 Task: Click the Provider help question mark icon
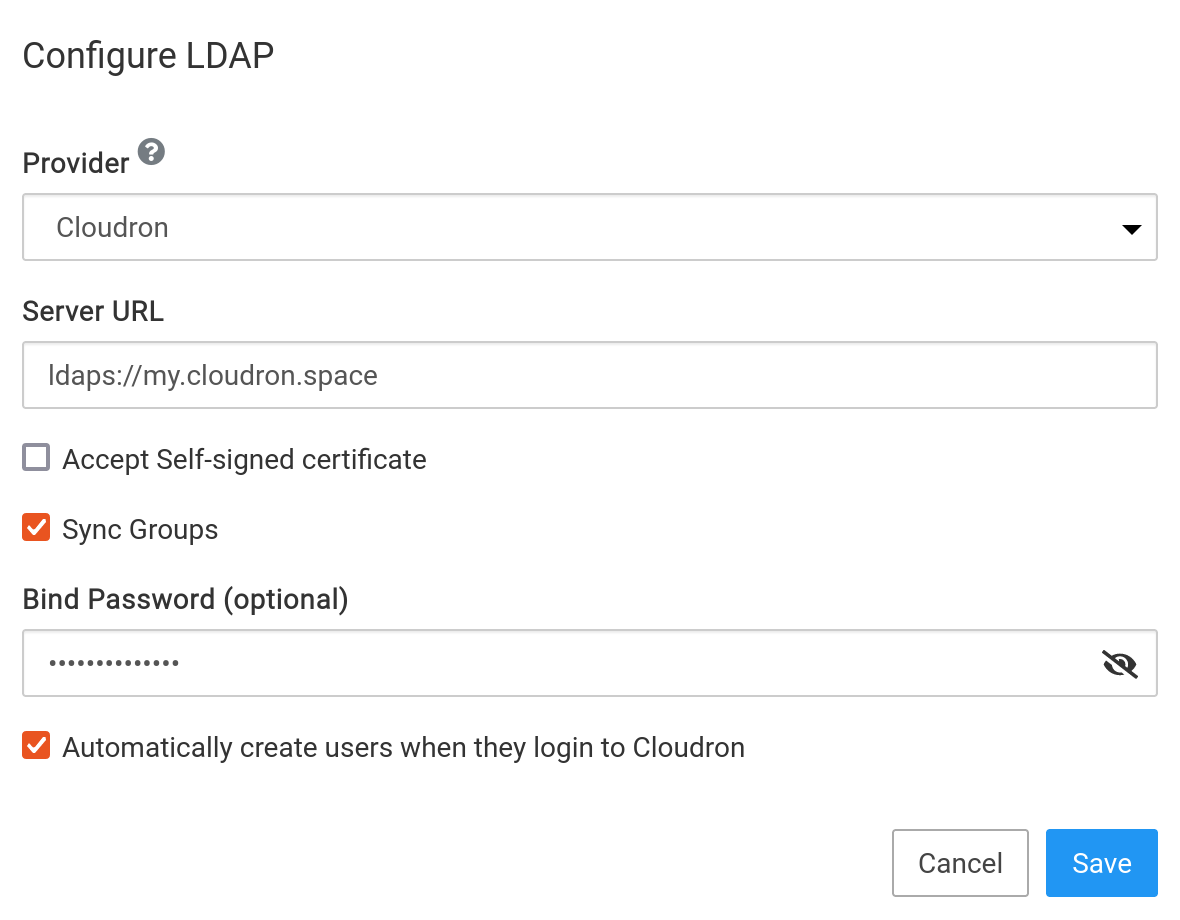tap(151, 153)
